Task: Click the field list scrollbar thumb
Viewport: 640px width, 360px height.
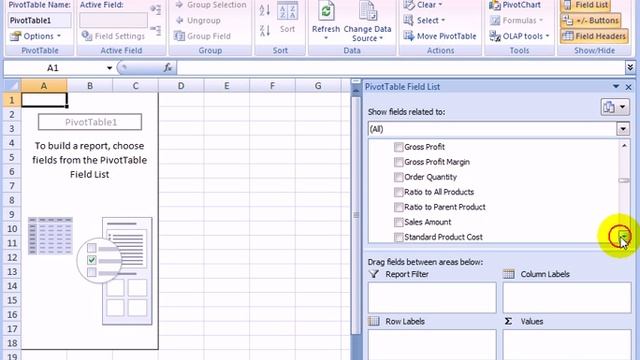Action: pyautogui.click(x=624, y=180)
